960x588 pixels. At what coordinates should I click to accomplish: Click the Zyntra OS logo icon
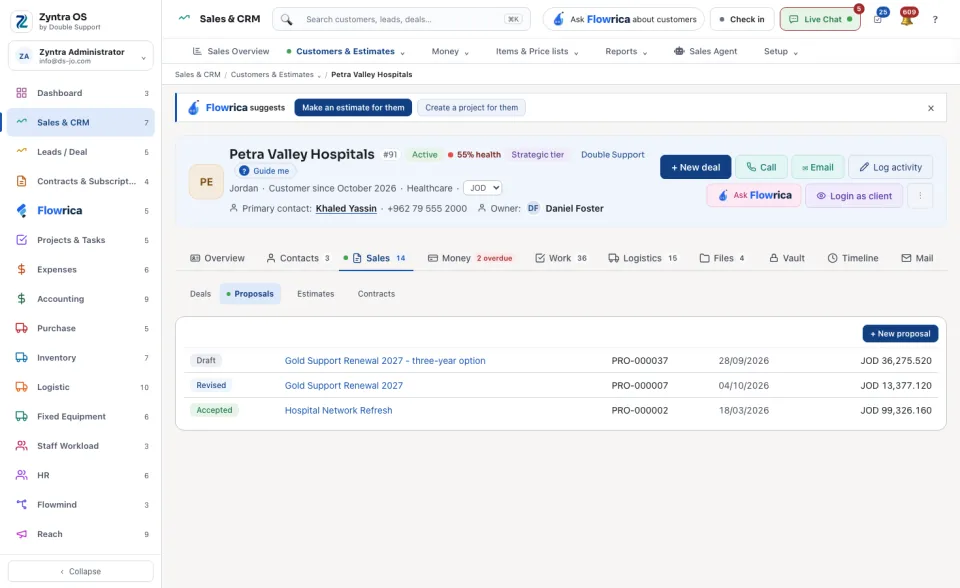(x=21, y=21)
